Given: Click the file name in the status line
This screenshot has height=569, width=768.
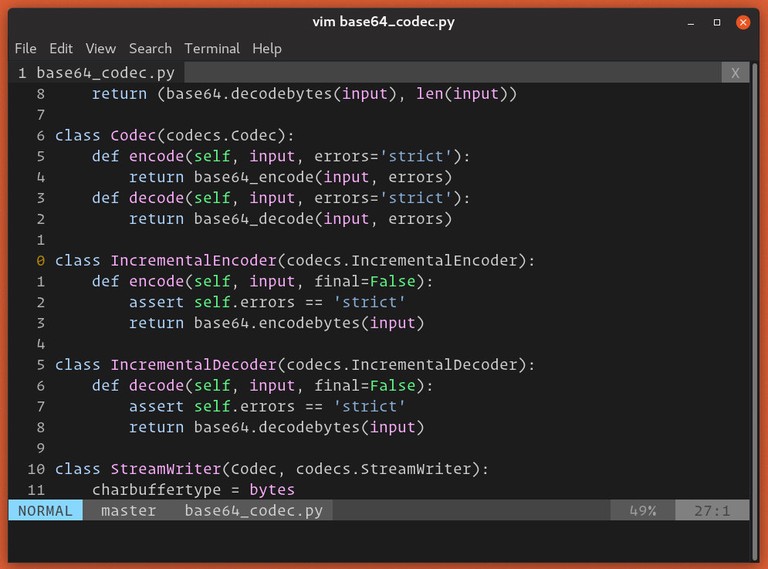Looking at the screenshot, I should click(253, 511).
